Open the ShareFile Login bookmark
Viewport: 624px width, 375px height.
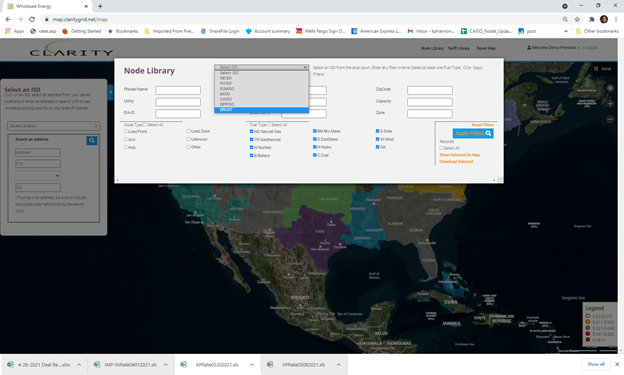tap(220, 31)
